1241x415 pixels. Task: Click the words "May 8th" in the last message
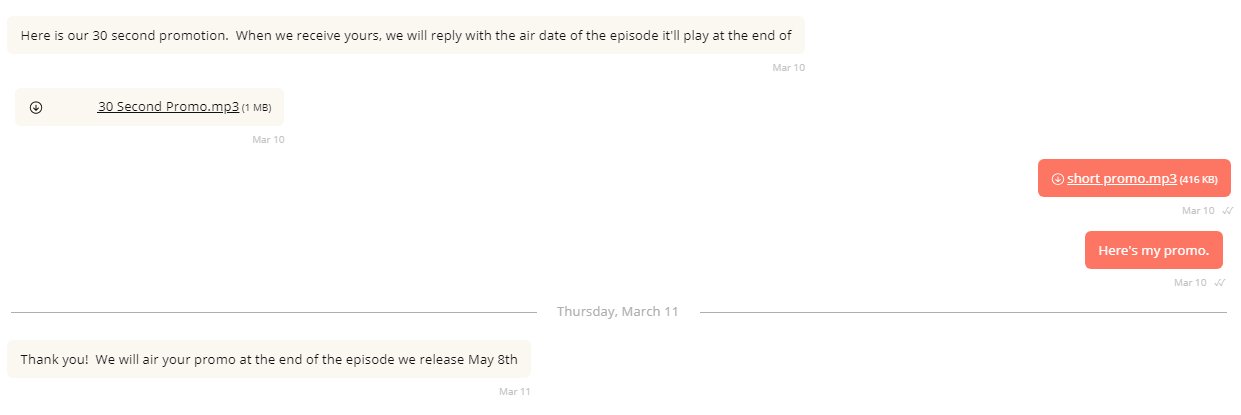pos(493,360)
